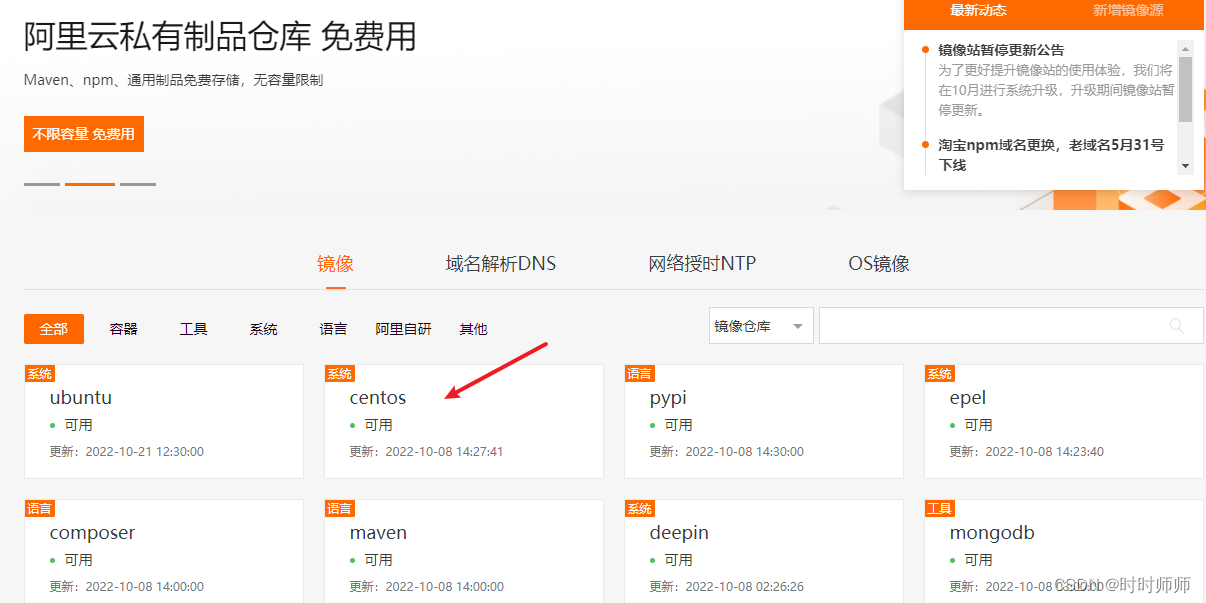The width and height of the screenshot is (1206, 603).
Task: Open the composer mirror
Action: coord(164,551)
